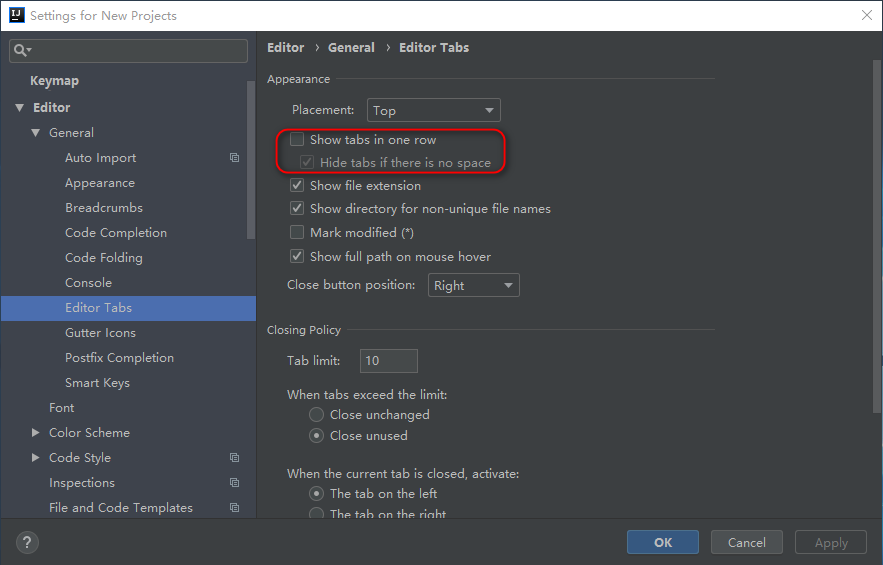
Task: Click General in the breadcrumb path
Action: click(x=351, y=48)
